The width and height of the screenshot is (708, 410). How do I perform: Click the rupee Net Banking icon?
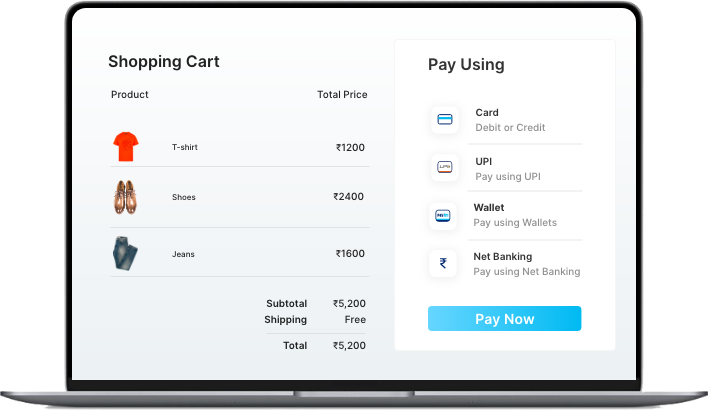443,263
